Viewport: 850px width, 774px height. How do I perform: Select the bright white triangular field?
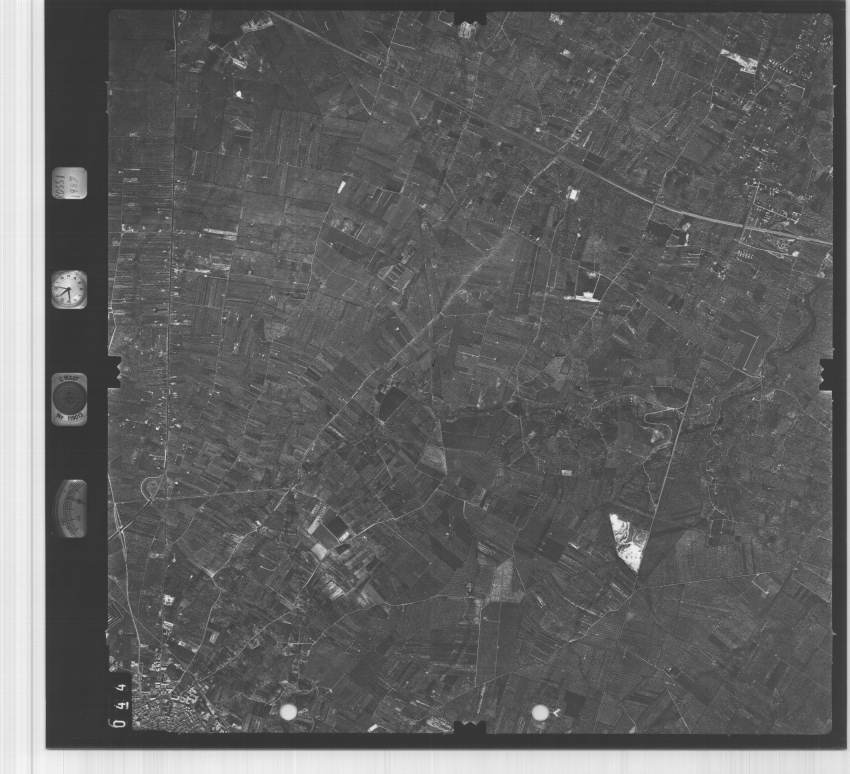pos(628,539)
